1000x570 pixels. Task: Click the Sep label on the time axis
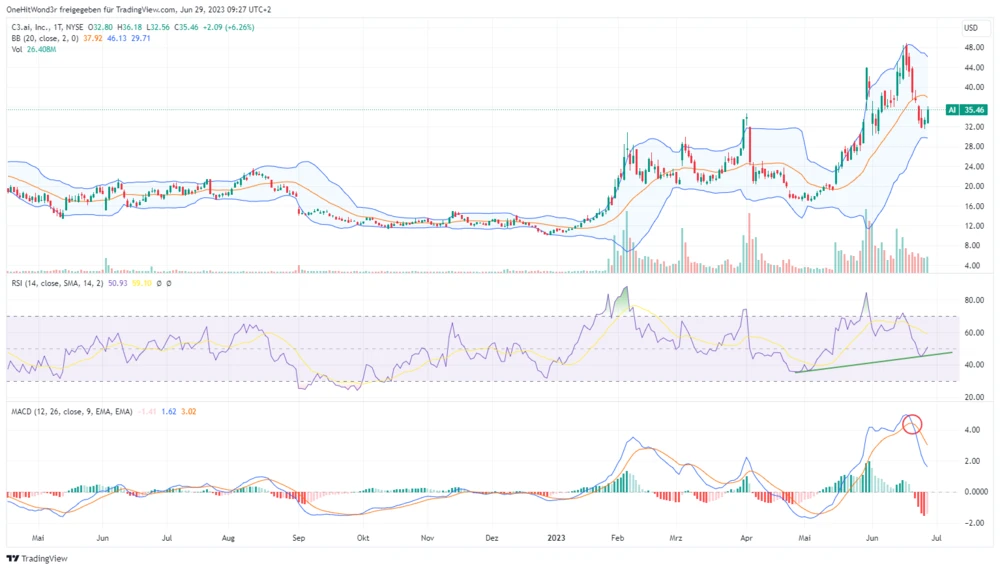[297, 537]
